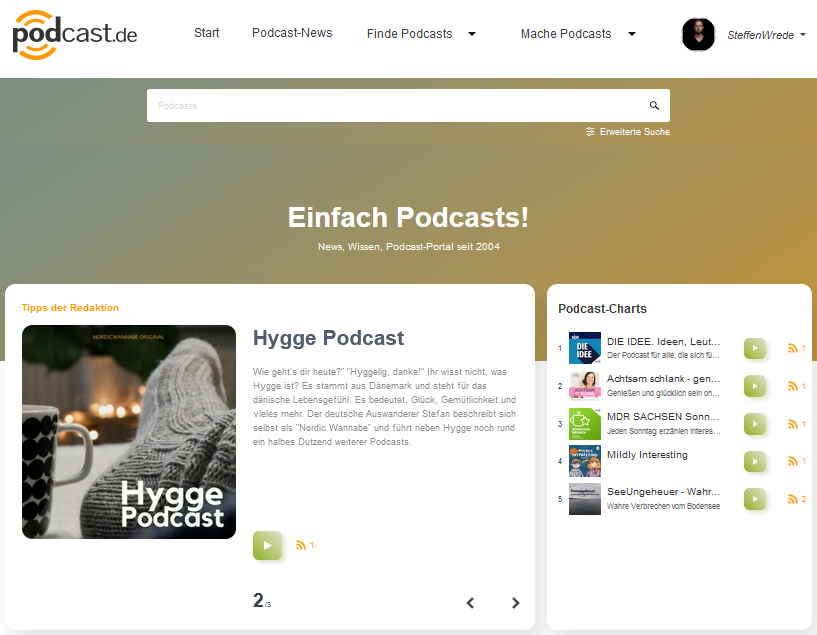Open the Mache Podcasts menu

point(566,34)
